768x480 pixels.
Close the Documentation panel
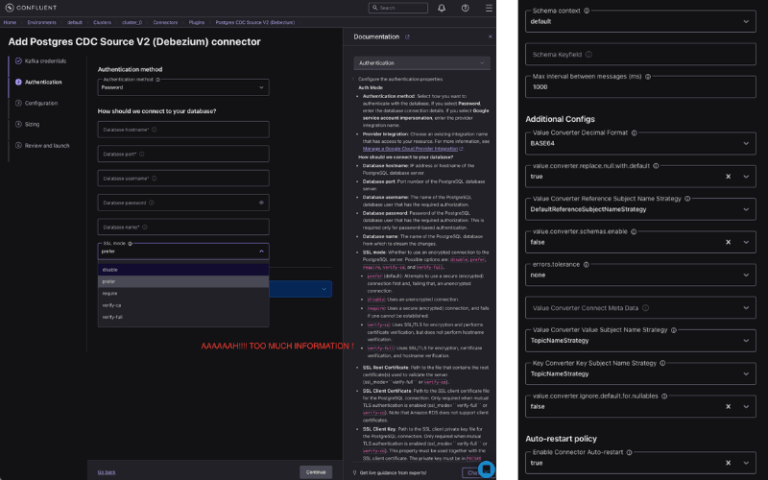click(489, 36)
